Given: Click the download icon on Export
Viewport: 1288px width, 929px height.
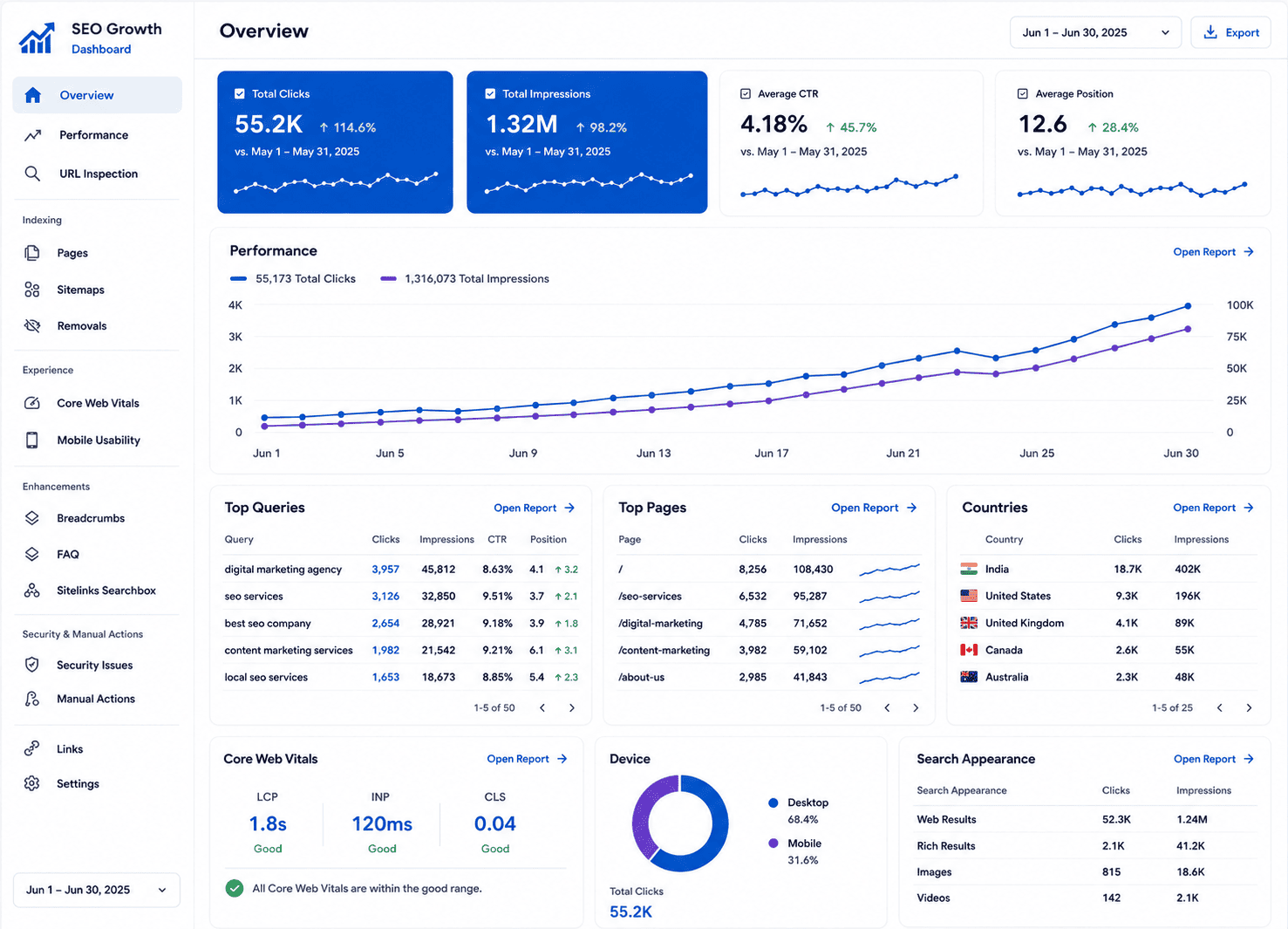Looking at the screenshot, I should tap(1210, 32).
